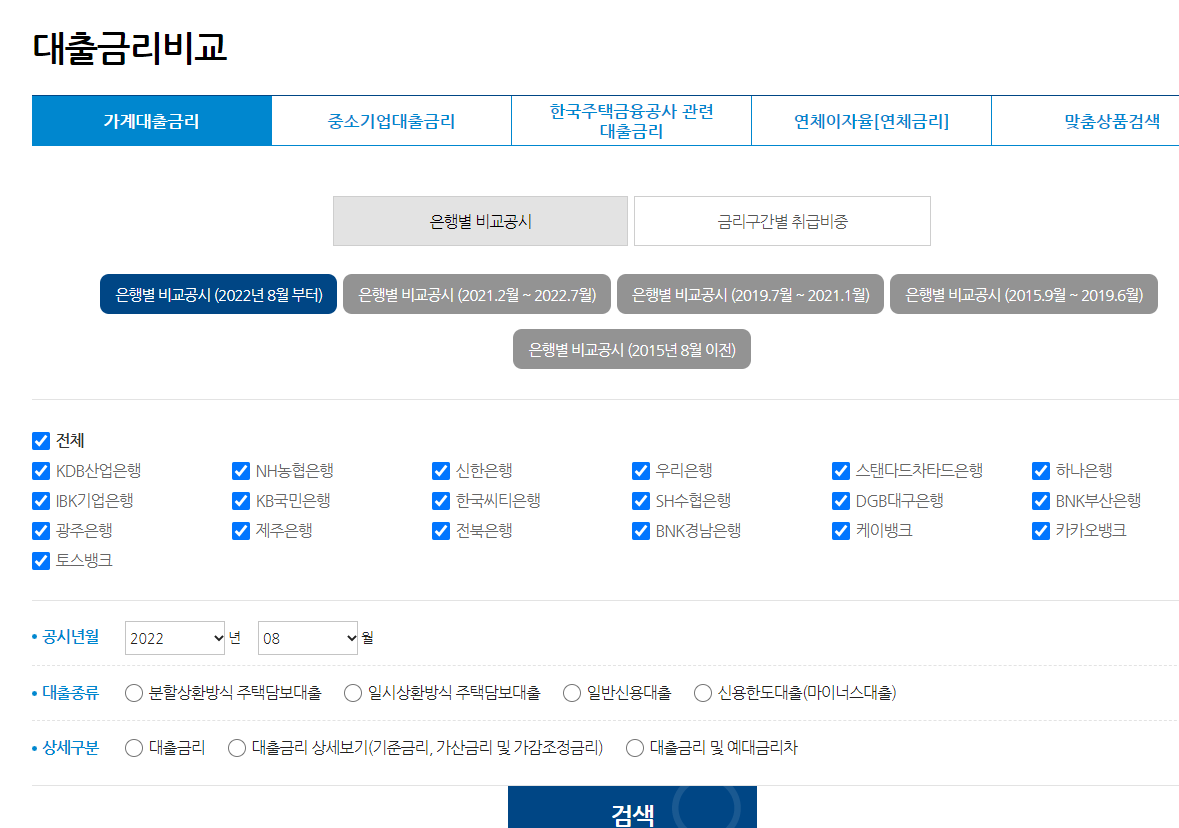Open the 가계대출금리 tab
The image size is (1179, 828).
click(152, 120)
